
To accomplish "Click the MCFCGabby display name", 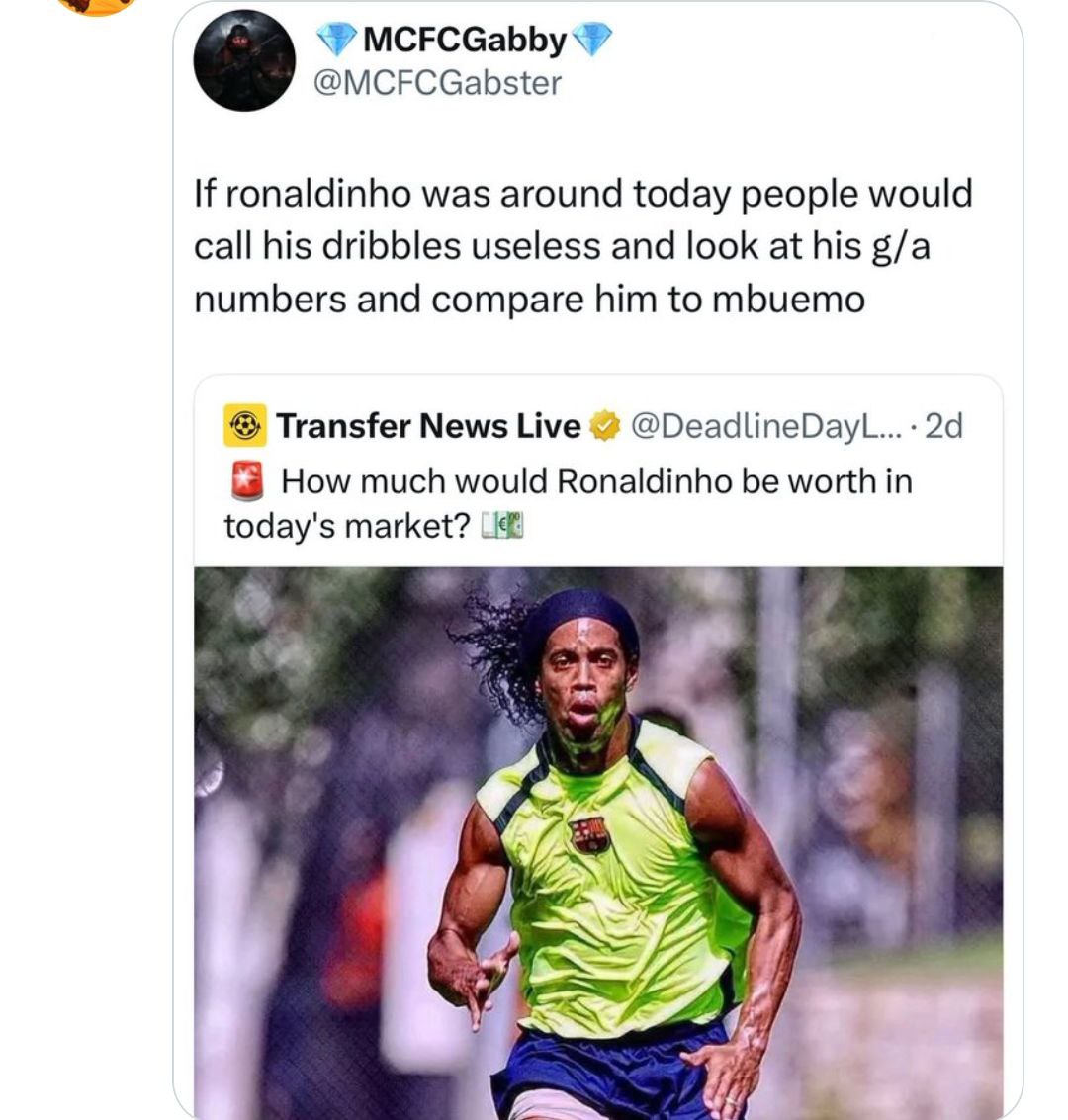I will pos(465,41).
